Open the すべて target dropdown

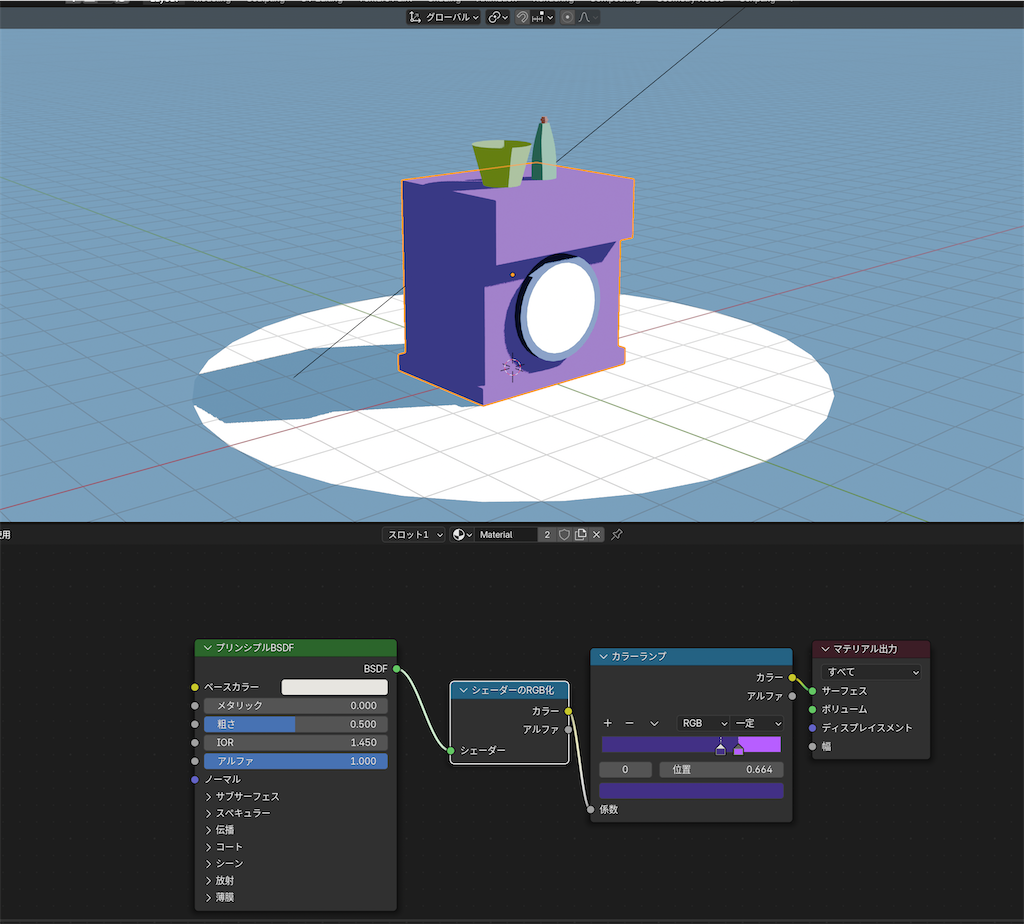click(x=871, y=672)
